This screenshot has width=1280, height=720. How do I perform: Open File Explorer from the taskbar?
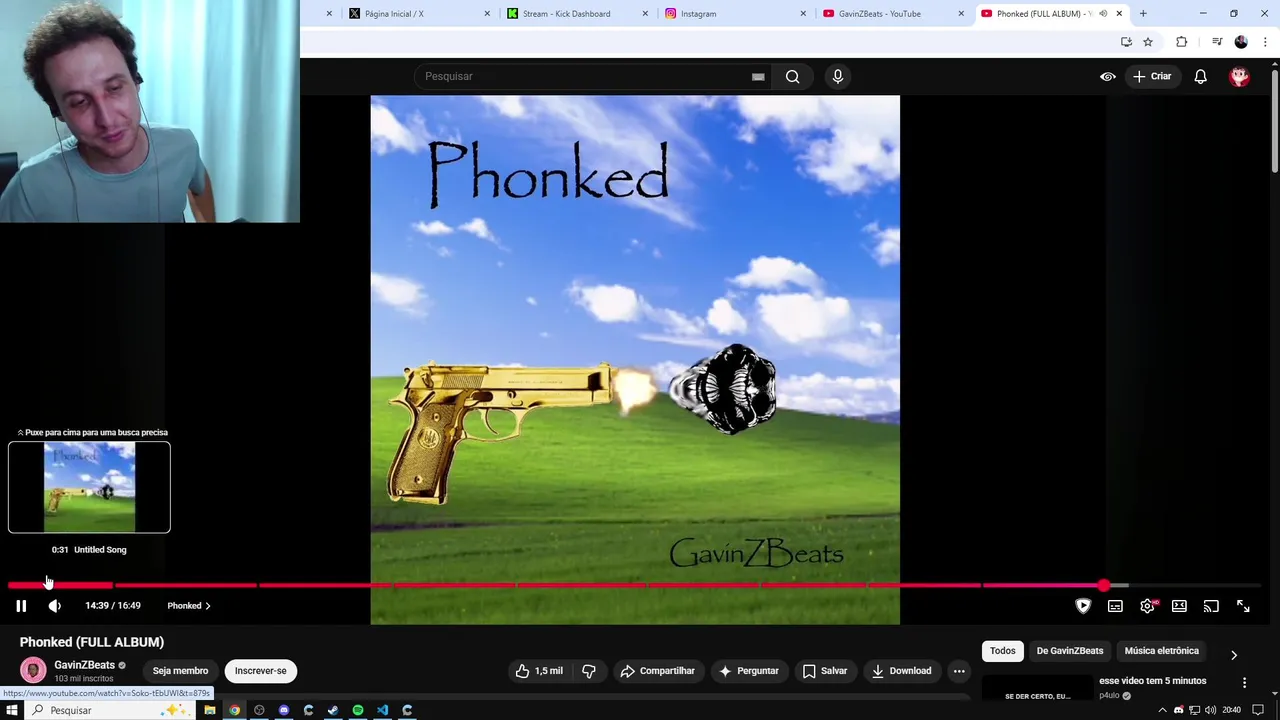pos(210,711)
